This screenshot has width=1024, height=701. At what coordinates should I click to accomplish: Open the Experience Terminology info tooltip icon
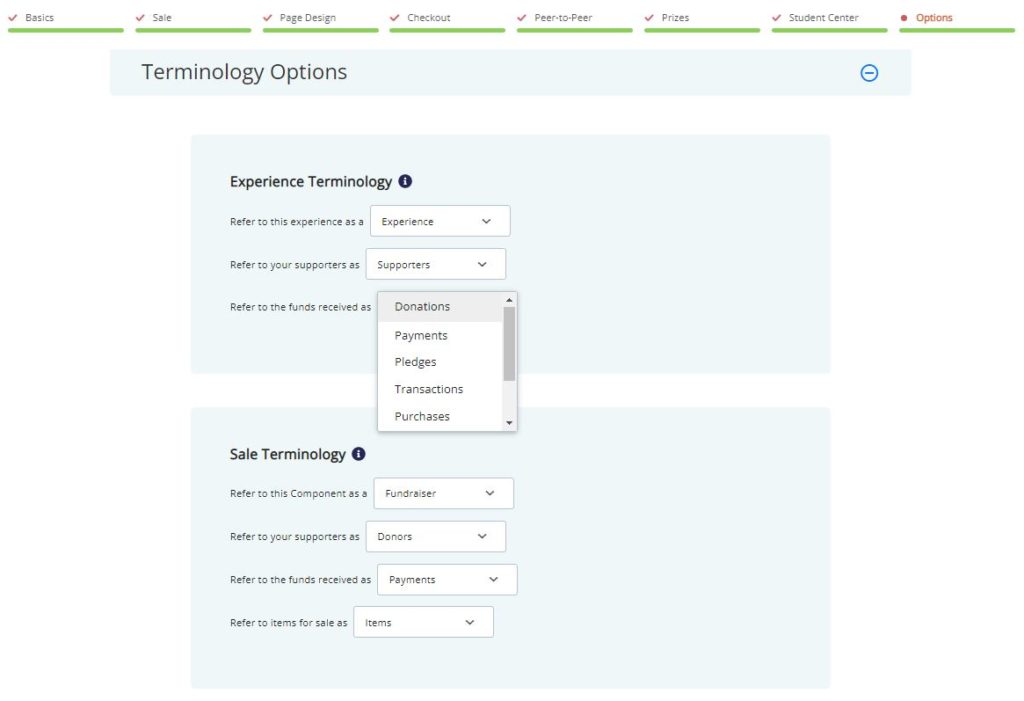pos(404,181)
